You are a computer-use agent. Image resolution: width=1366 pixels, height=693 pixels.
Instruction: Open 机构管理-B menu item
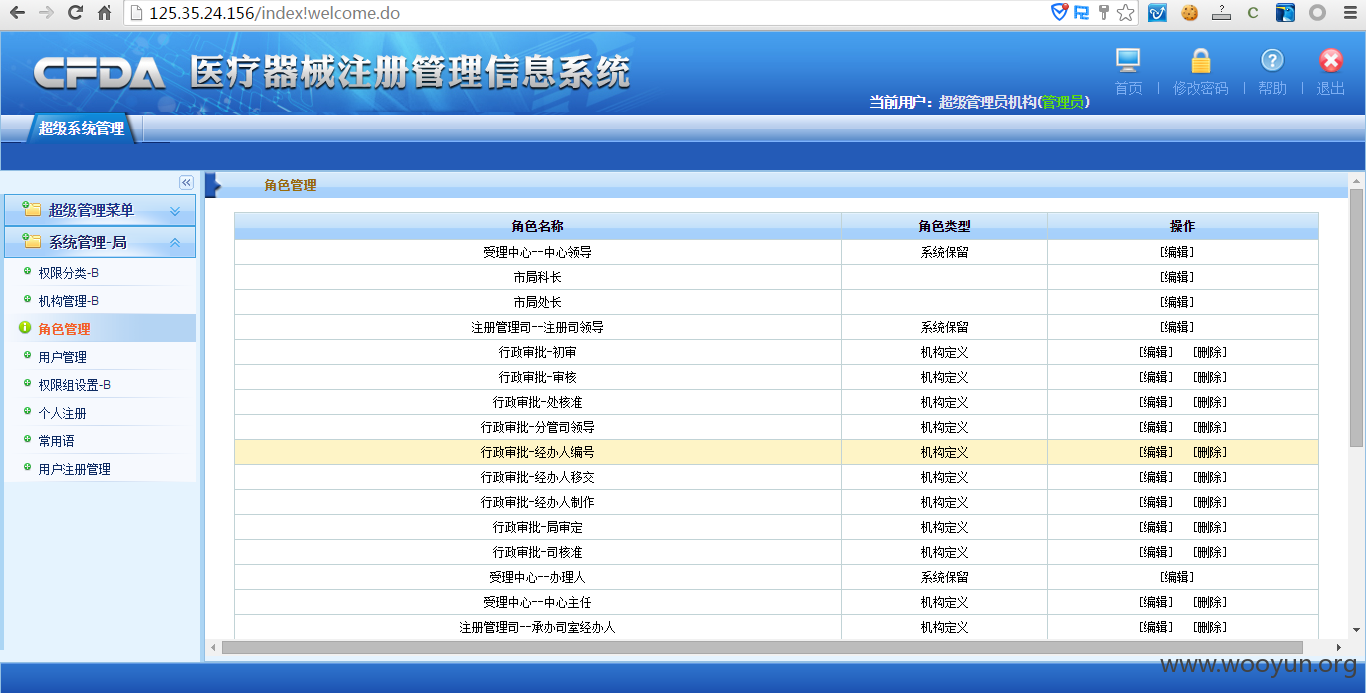click(68, 301)
